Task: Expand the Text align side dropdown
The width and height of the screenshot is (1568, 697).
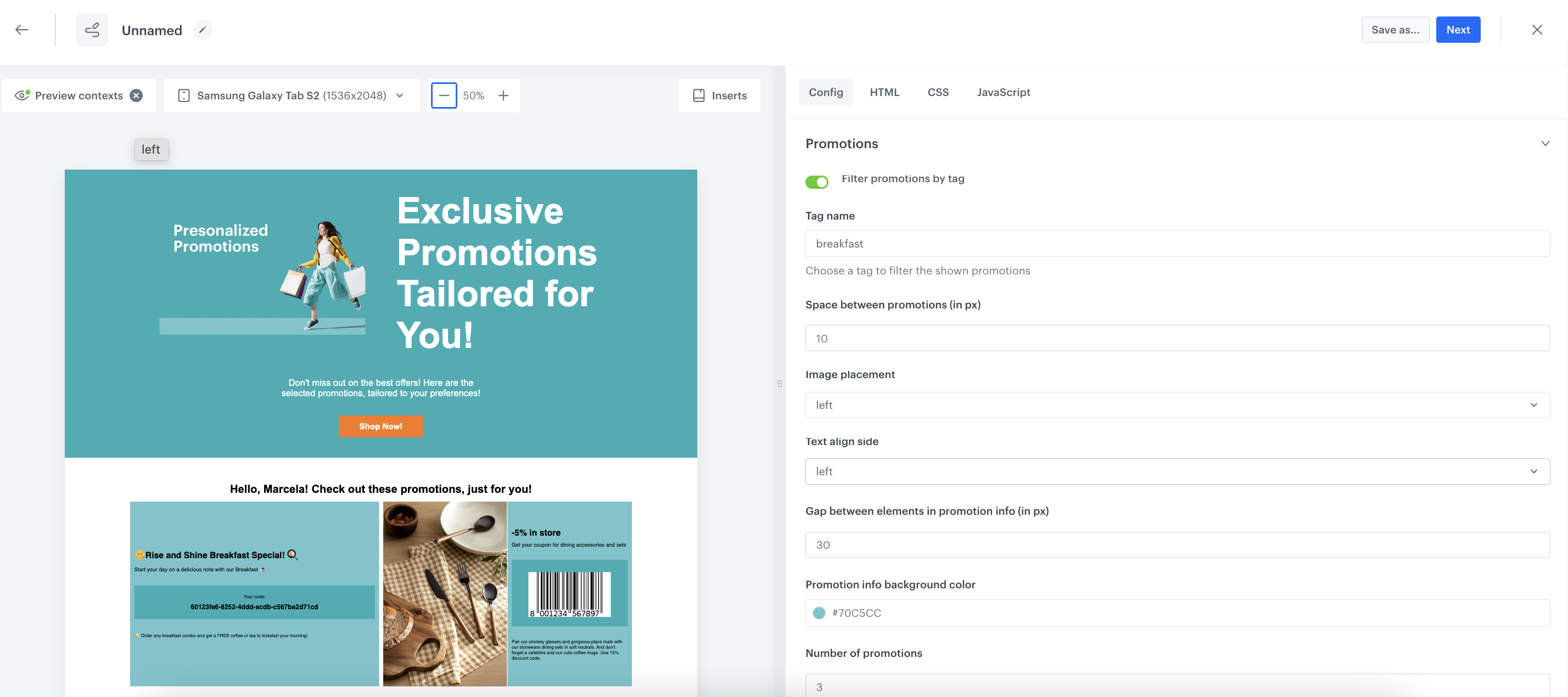Action: tap(1177, 471)
